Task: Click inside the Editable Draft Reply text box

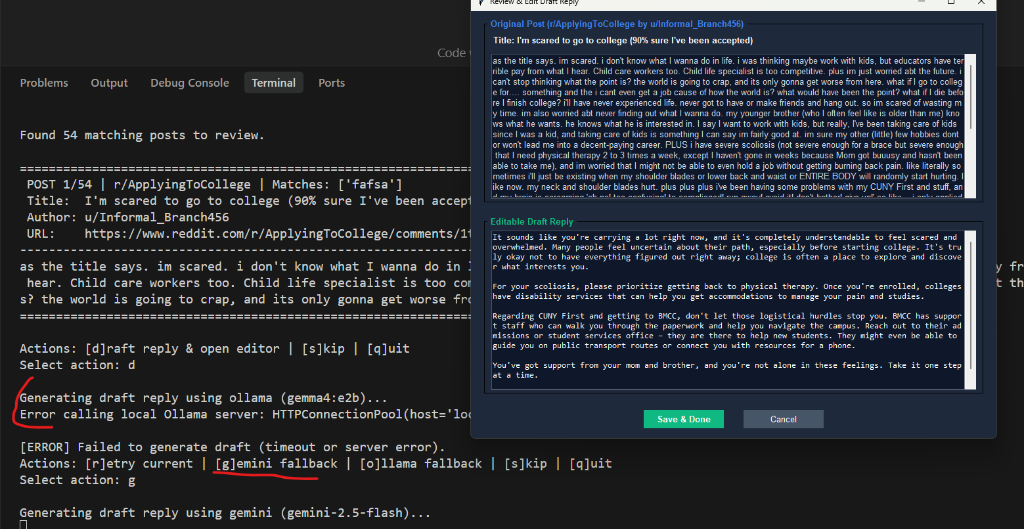Action: (x=728, y=310)
